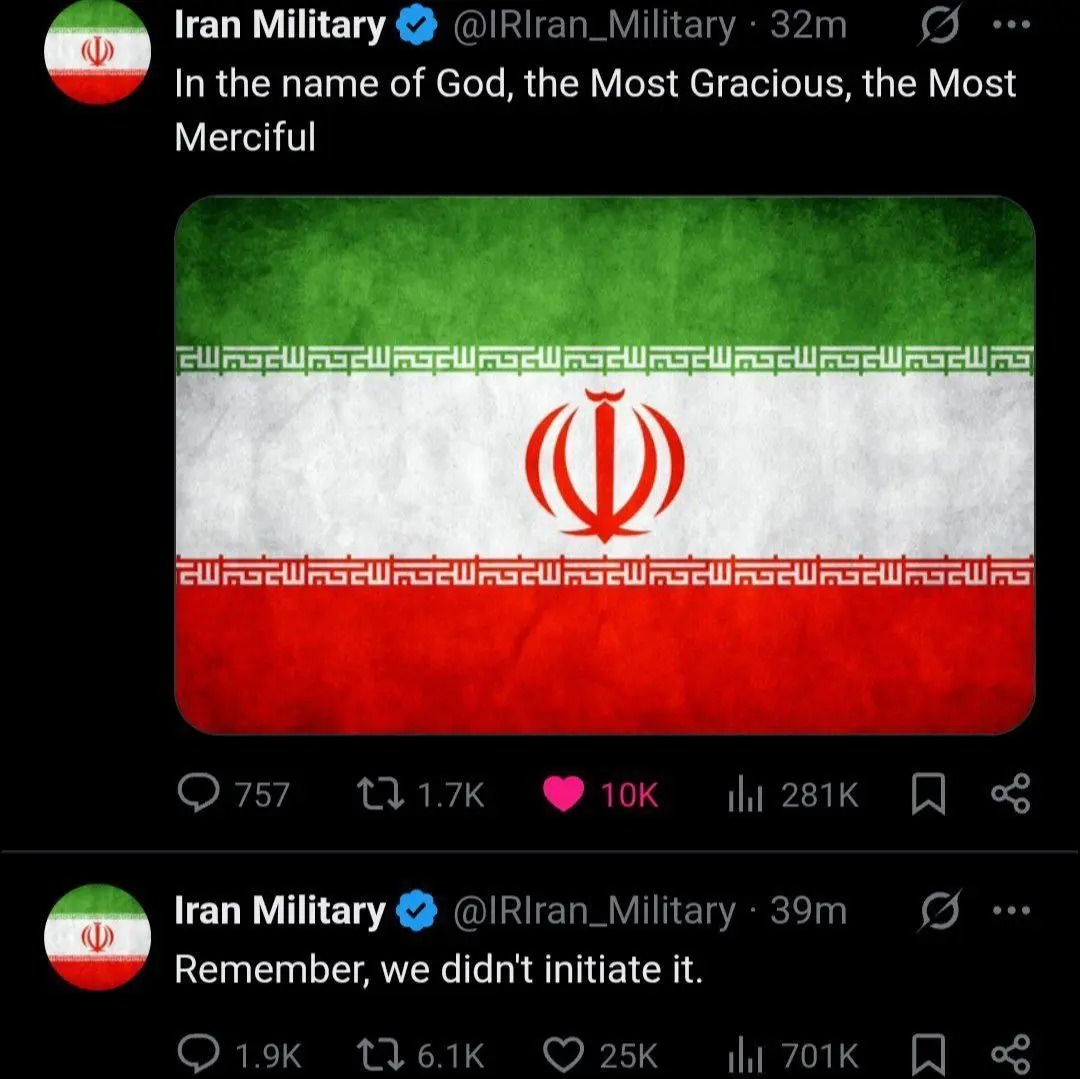Image resolution: width=1080 pixels, height=1079 pixels.
Task: Open Grok icon on the 39m post
Action: 939,910
